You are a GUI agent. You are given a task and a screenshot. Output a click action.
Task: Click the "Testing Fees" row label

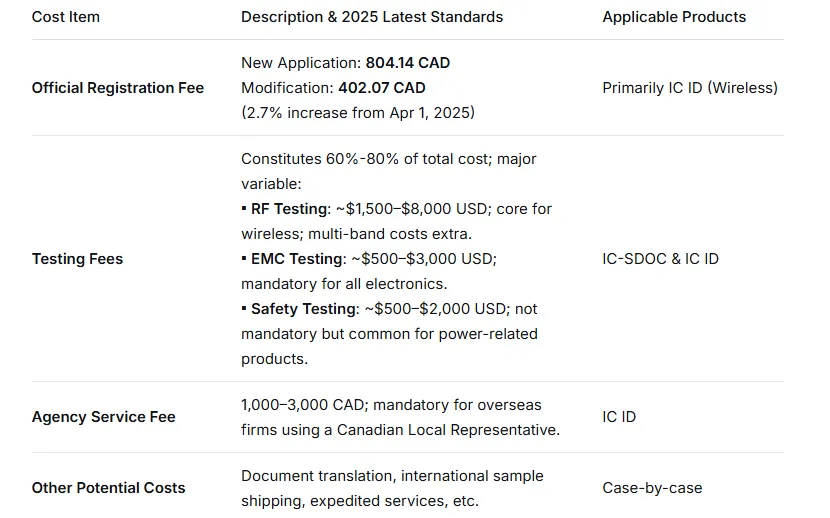(77, 259)
